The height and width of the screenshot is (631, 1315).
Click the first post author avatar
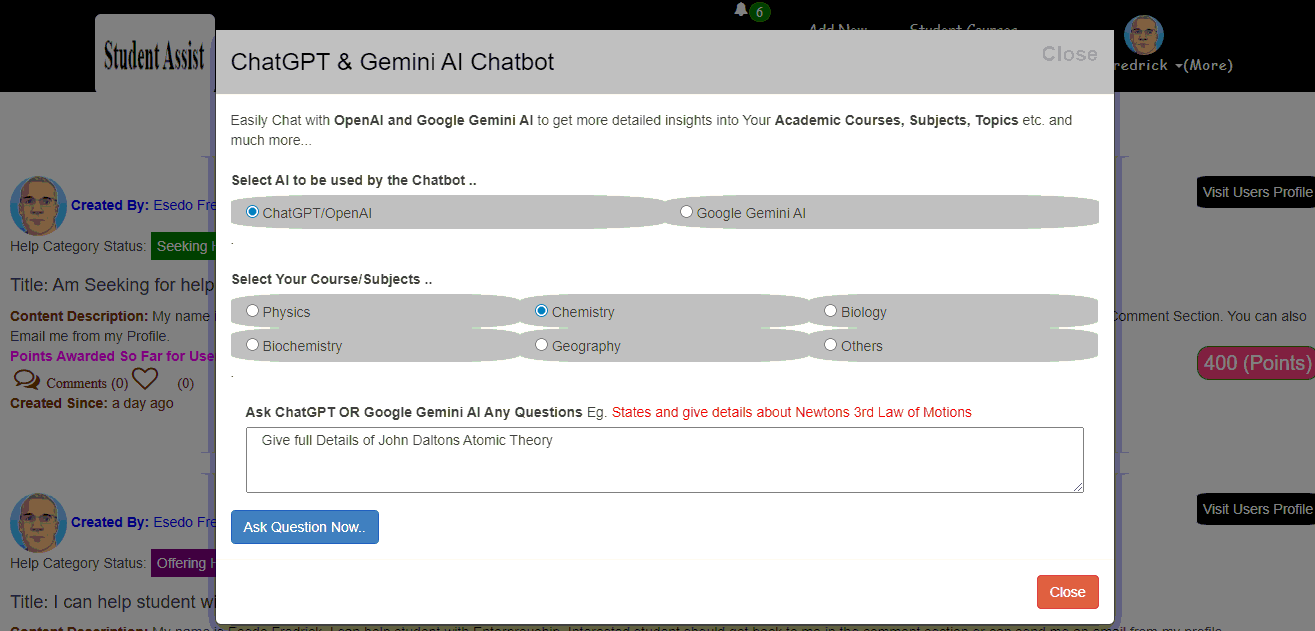pos(38,206)
